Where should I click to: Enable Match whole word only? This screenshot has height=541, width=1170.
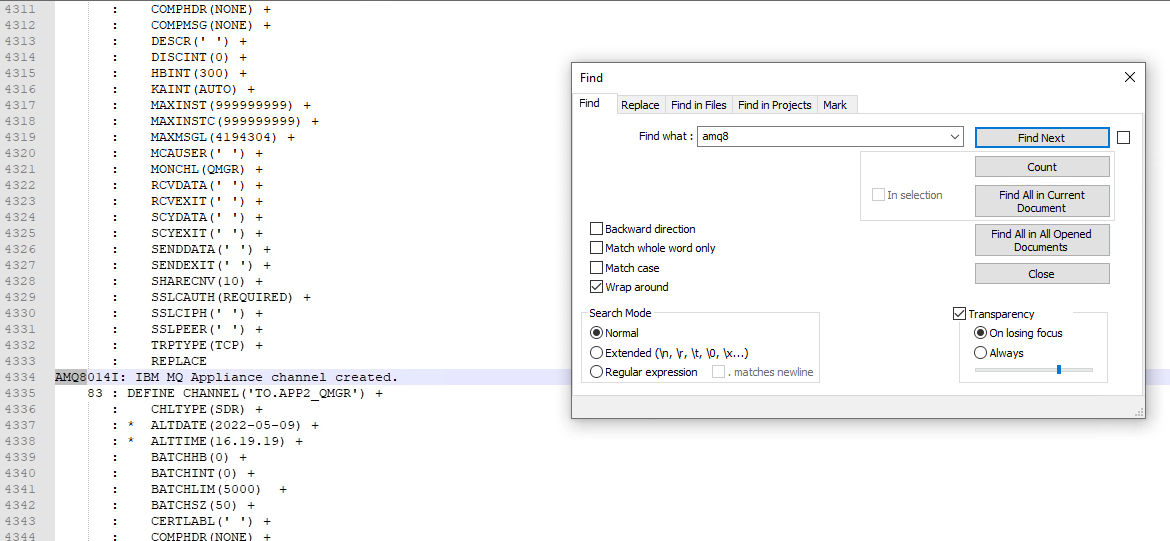[596, 248]
